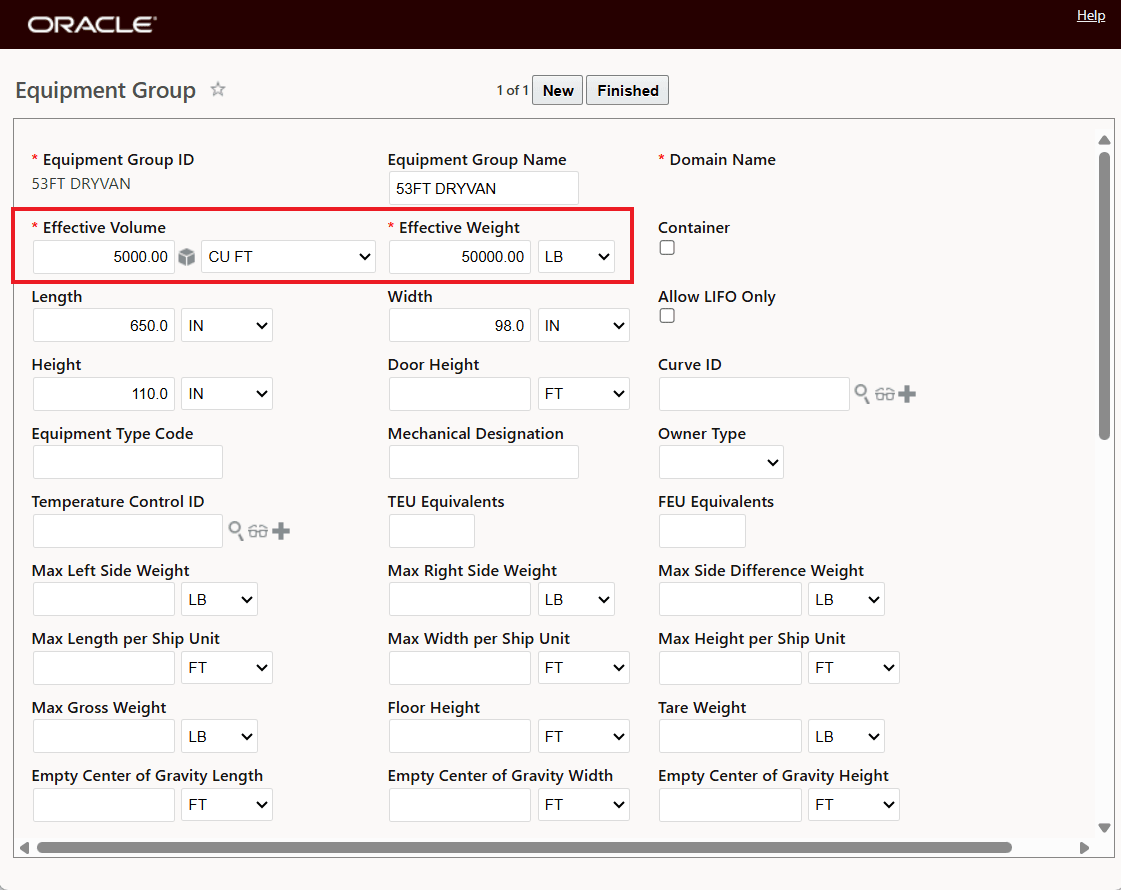This screenshot has width=1121, height=890.
Task: Click the Effective Volume value field
Action: [x=104, y=257]
